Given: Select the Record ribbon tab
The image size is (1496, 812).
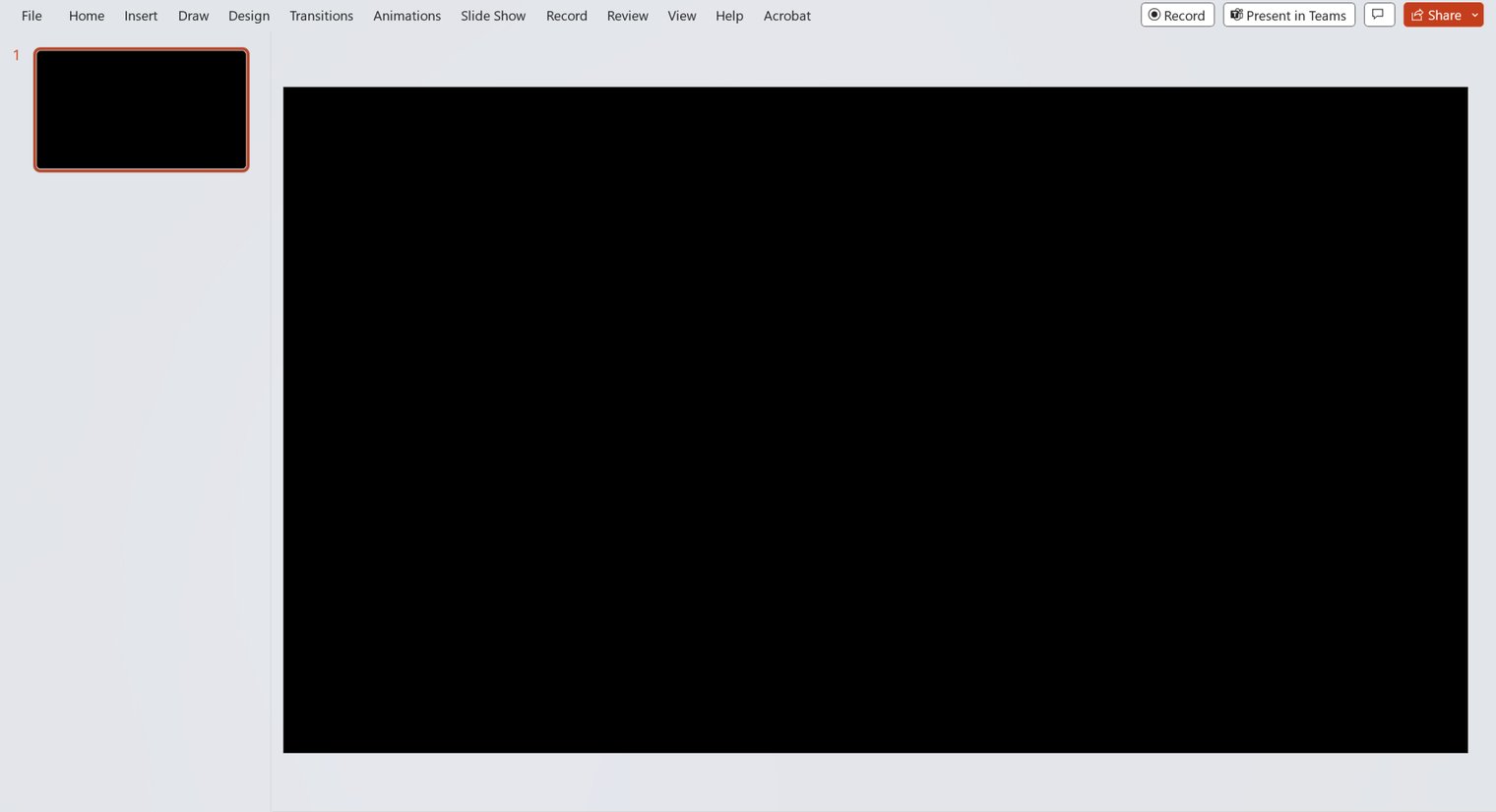Looking at the screenshot, I should 567,16.
